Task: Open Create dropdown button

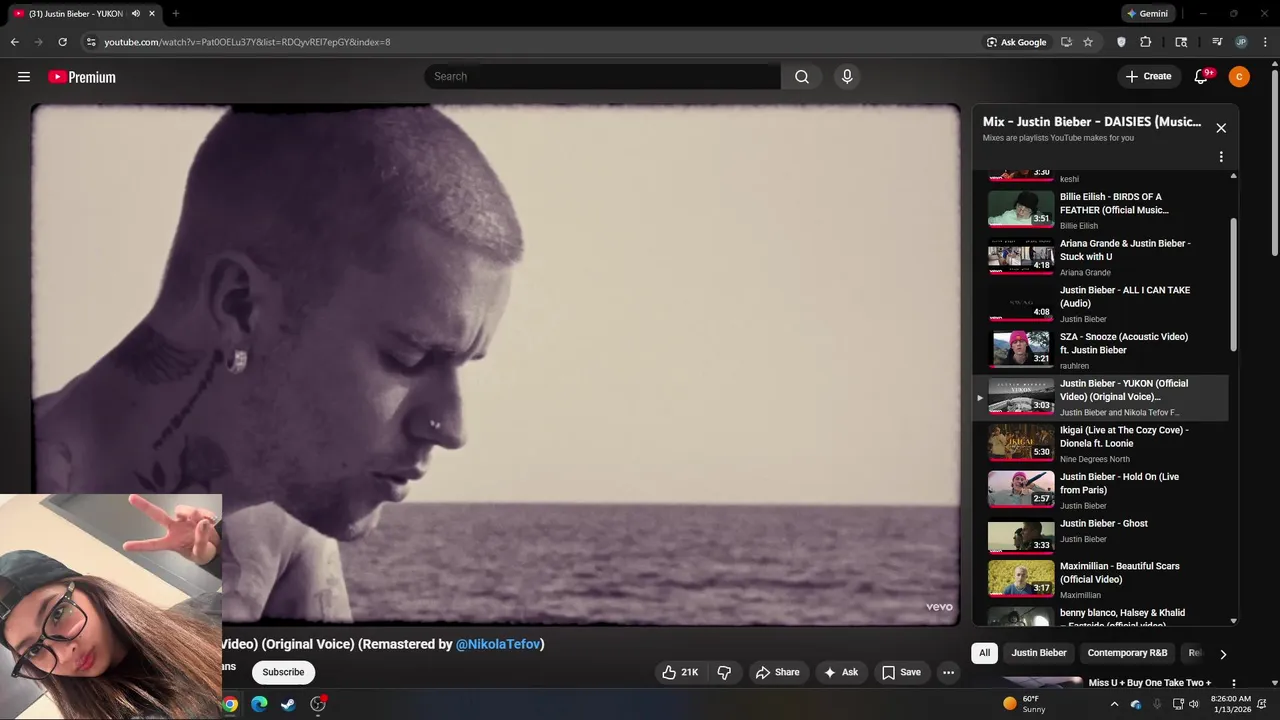Action: 1148,77
